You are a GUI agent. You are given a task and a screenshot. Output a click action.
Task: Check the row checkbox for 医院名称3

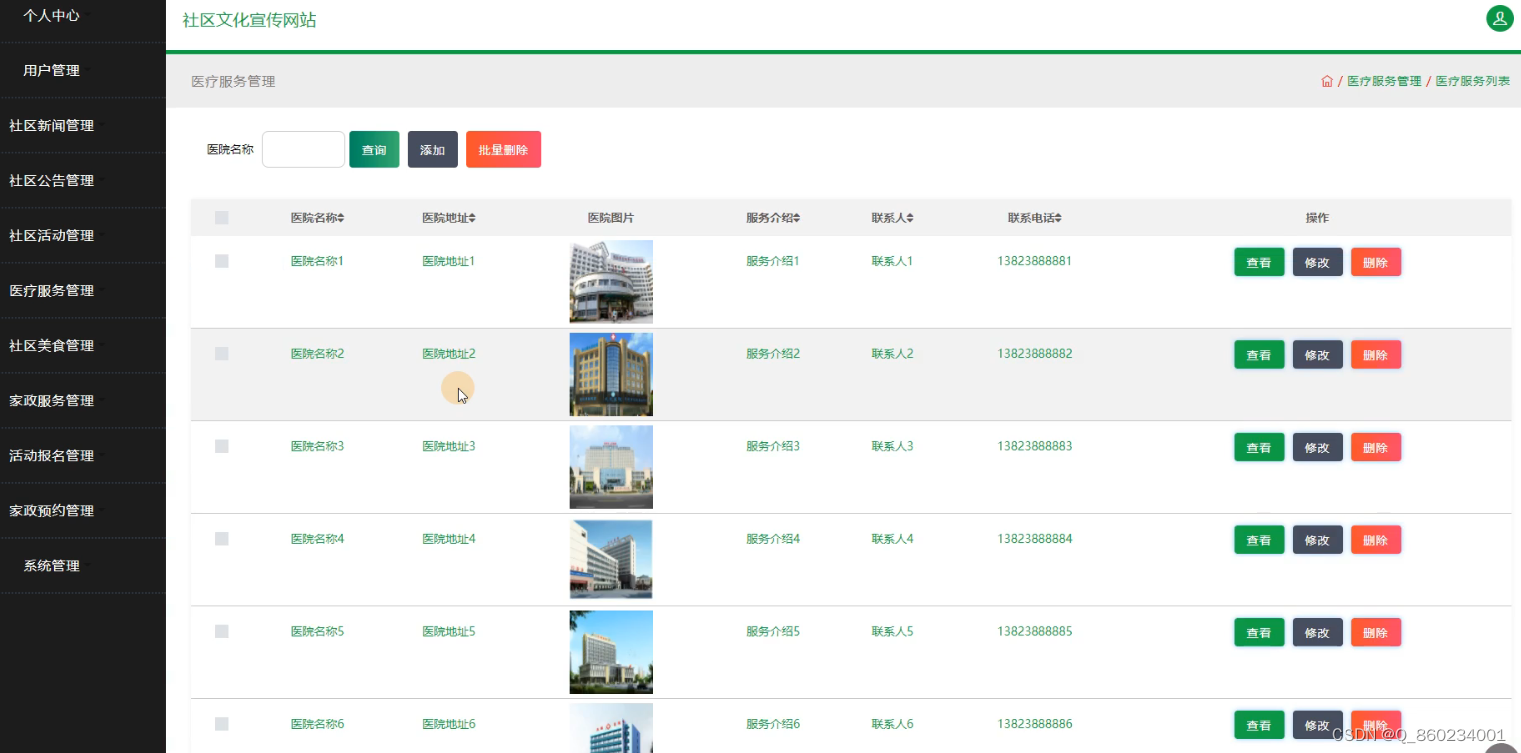(222, 446)
